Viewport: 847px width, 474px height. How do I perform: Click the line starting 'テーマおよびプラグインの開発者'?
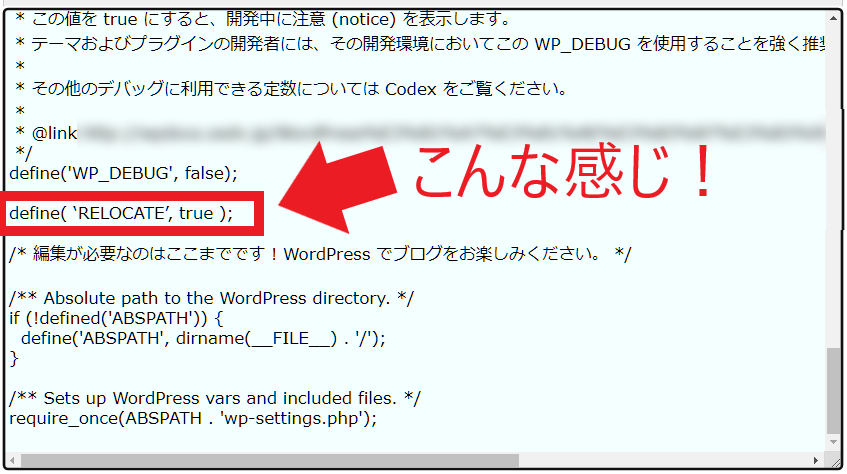click(x=421, y=43)
